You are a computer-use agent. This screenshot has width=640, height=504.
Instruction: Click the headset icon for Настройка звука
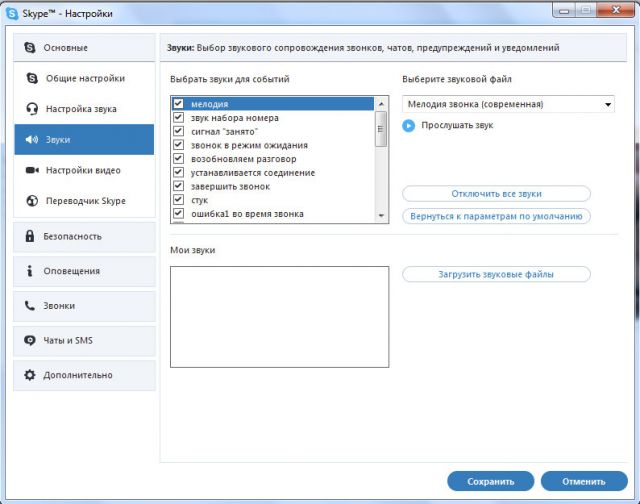[x=32, y=109]
